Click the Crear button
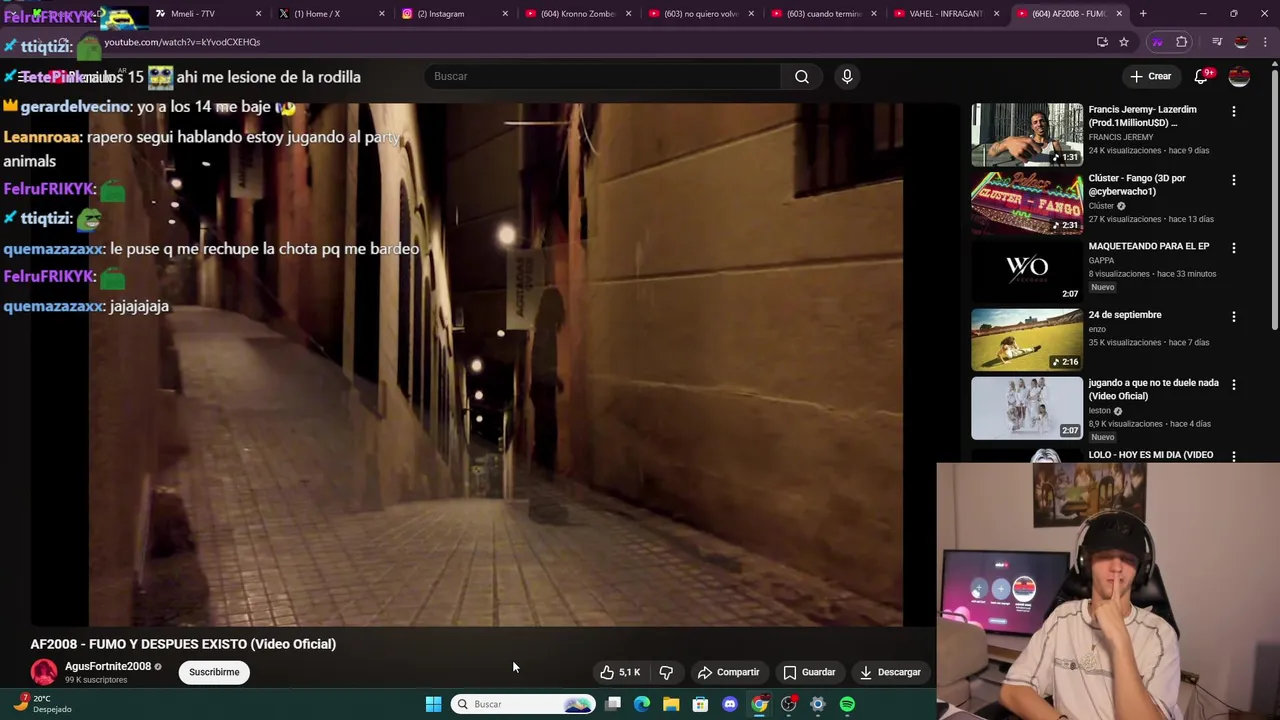This screenshot has width=1280, height=720. click(1150, 76)
